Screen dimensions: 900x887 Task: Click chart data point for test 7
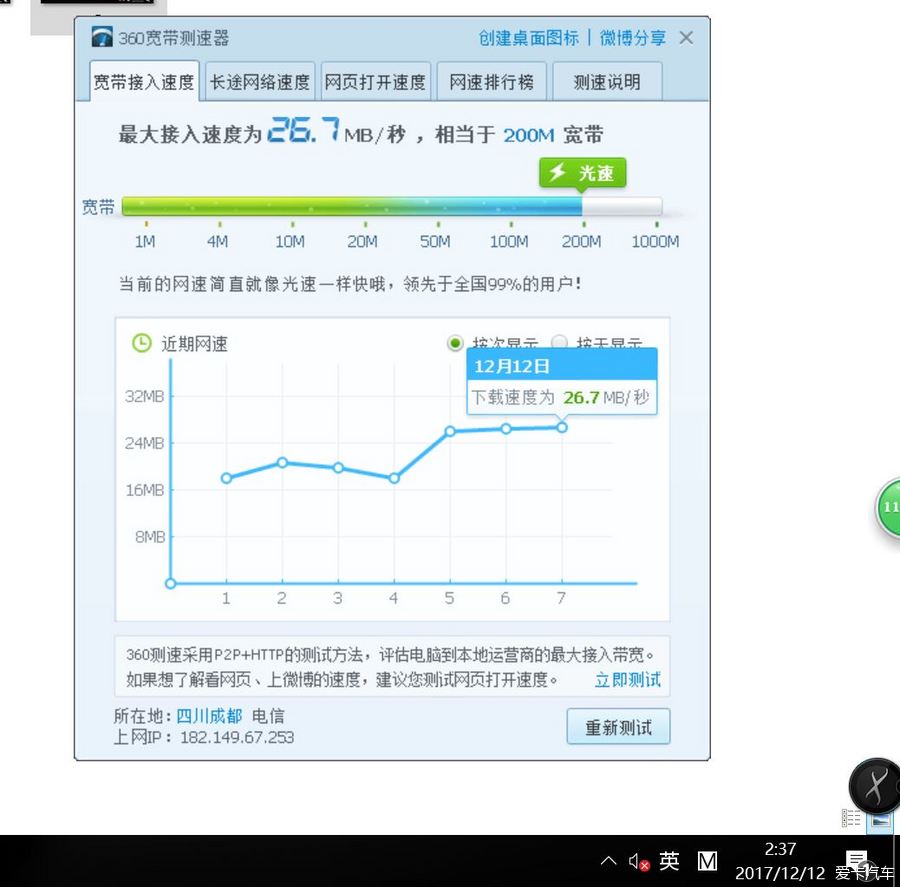click(562, 427)
